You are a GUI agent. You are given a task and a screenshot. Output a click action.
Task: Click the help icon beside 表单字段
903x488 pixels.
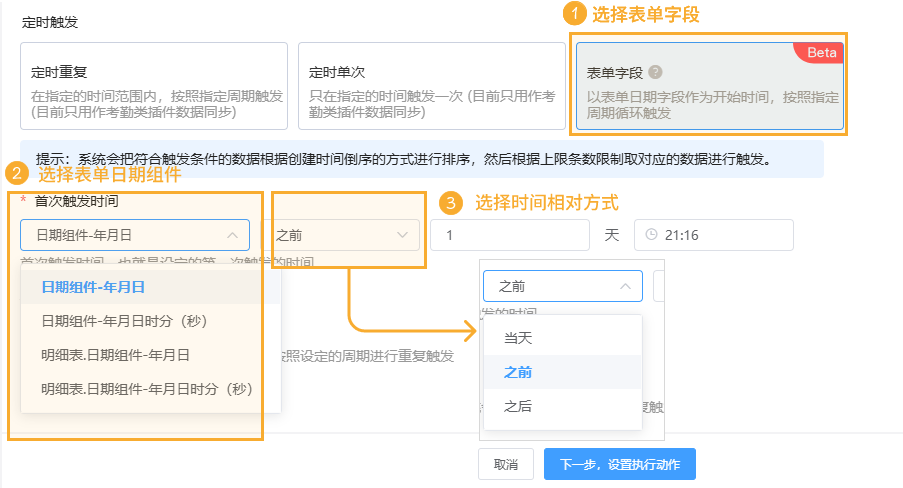click(x=655, y=72)
